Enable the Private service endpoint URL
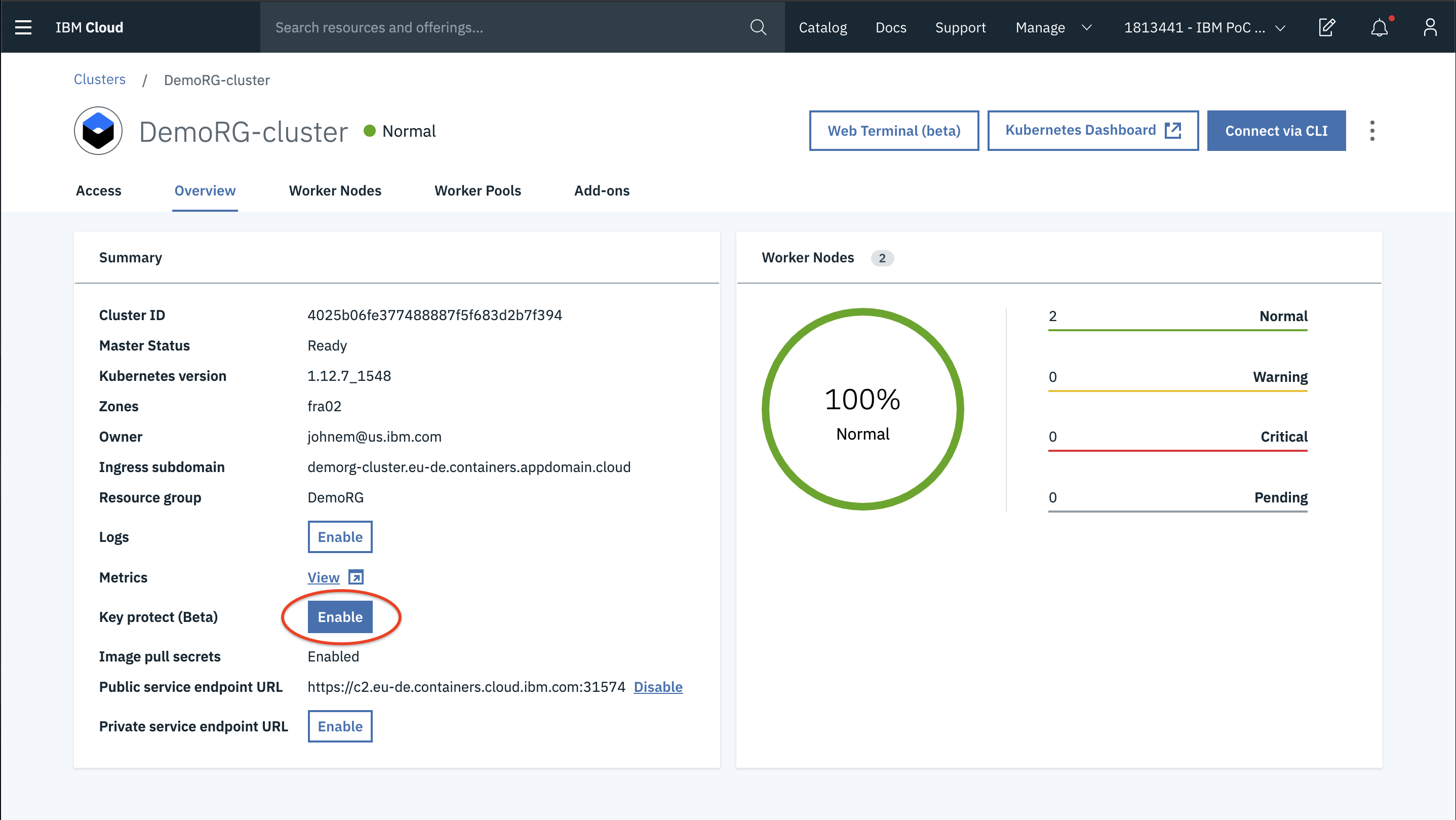Screen dimensions: 1456x820 tap(340, 726)
